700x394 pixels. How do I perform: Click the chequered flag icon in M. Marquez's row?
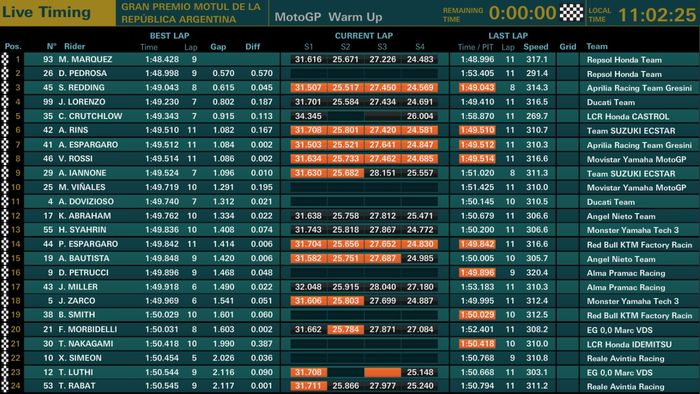pyautogui.click(x=5, y=59)
